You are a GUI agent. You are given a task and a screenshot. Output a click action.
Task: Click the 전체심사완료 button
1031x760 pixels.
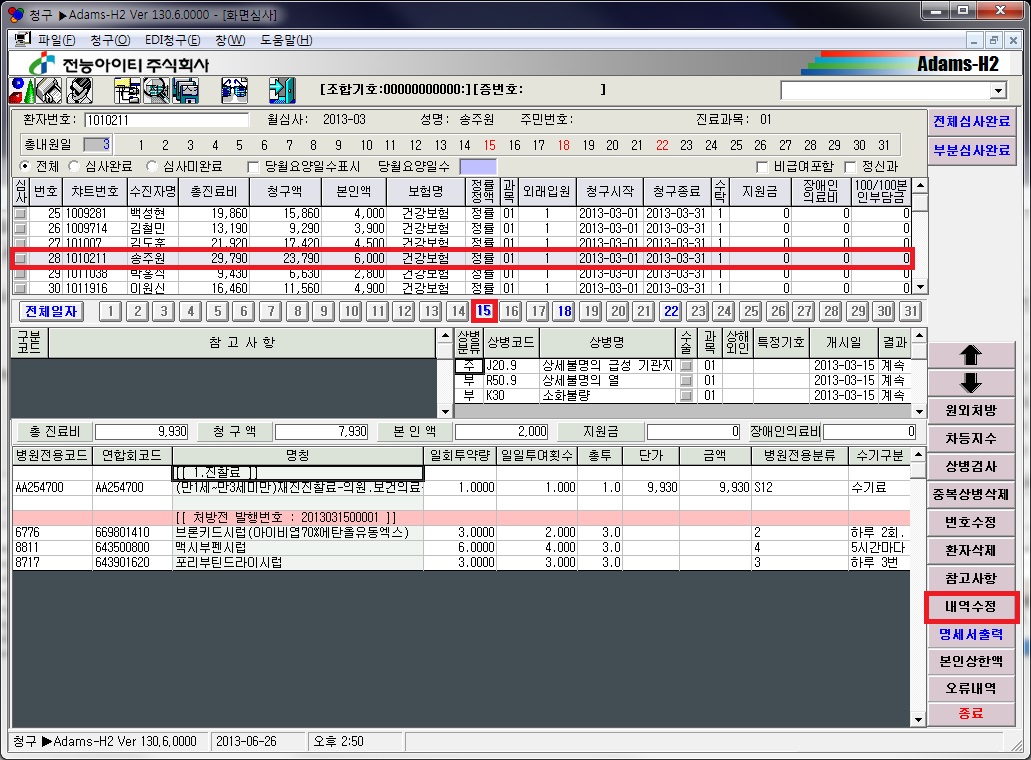pyautogui.click(x=971, y=121)
